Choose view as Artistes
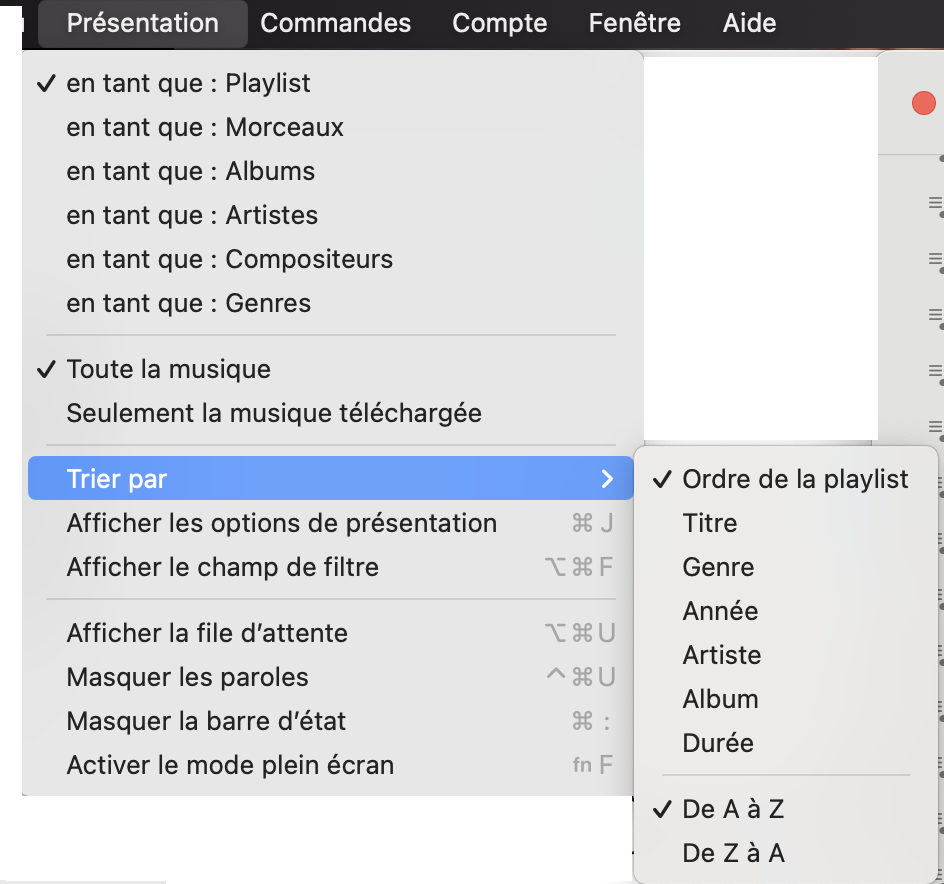This screenshot has width=944, height=884. pos(192,215)
